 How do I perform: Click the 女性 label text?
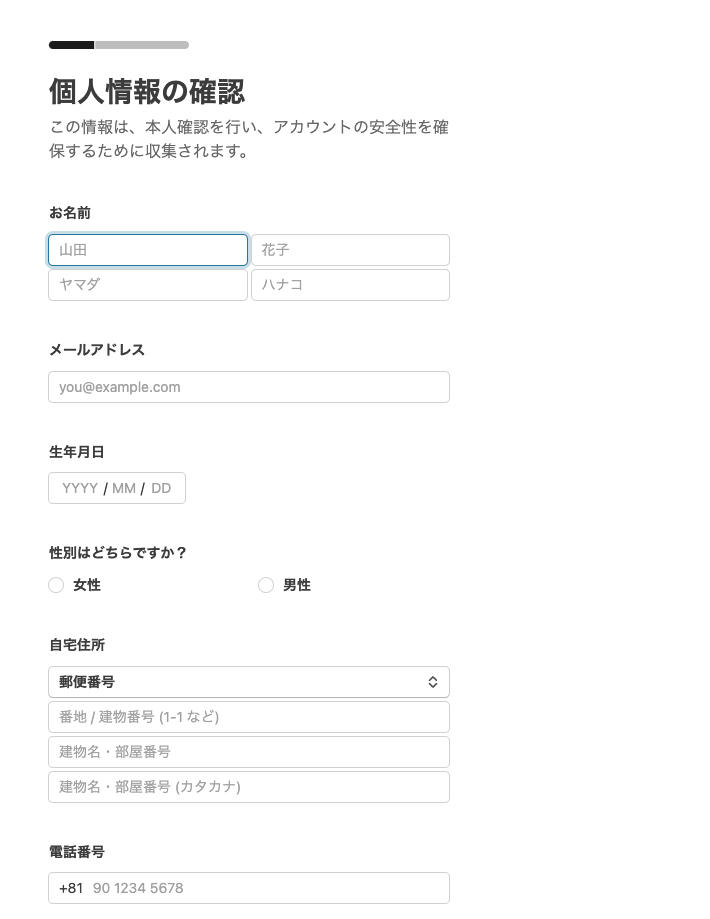click(x=87, y=585)
